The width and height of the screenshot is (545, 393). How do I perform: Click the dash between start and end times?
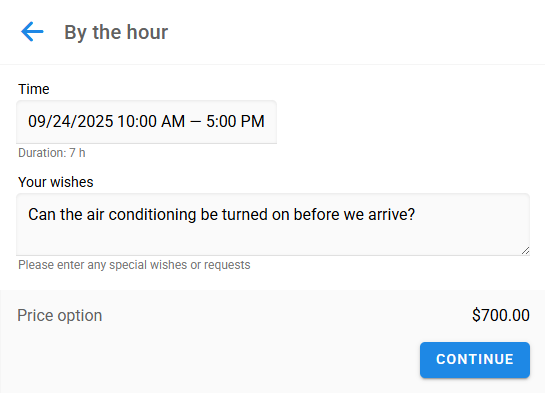coord(195,122)
